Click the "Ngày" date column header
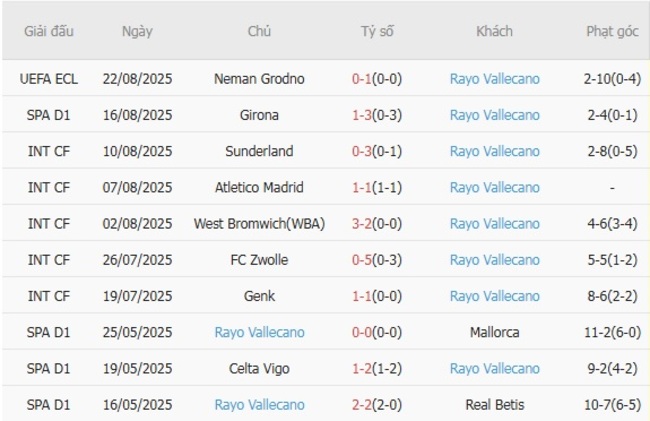 pyautogui.click(x=137, y=32)
